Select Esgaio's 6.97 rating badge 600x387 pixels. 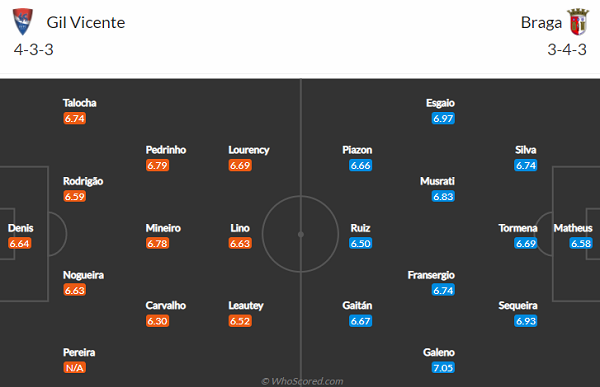point(443,119)
